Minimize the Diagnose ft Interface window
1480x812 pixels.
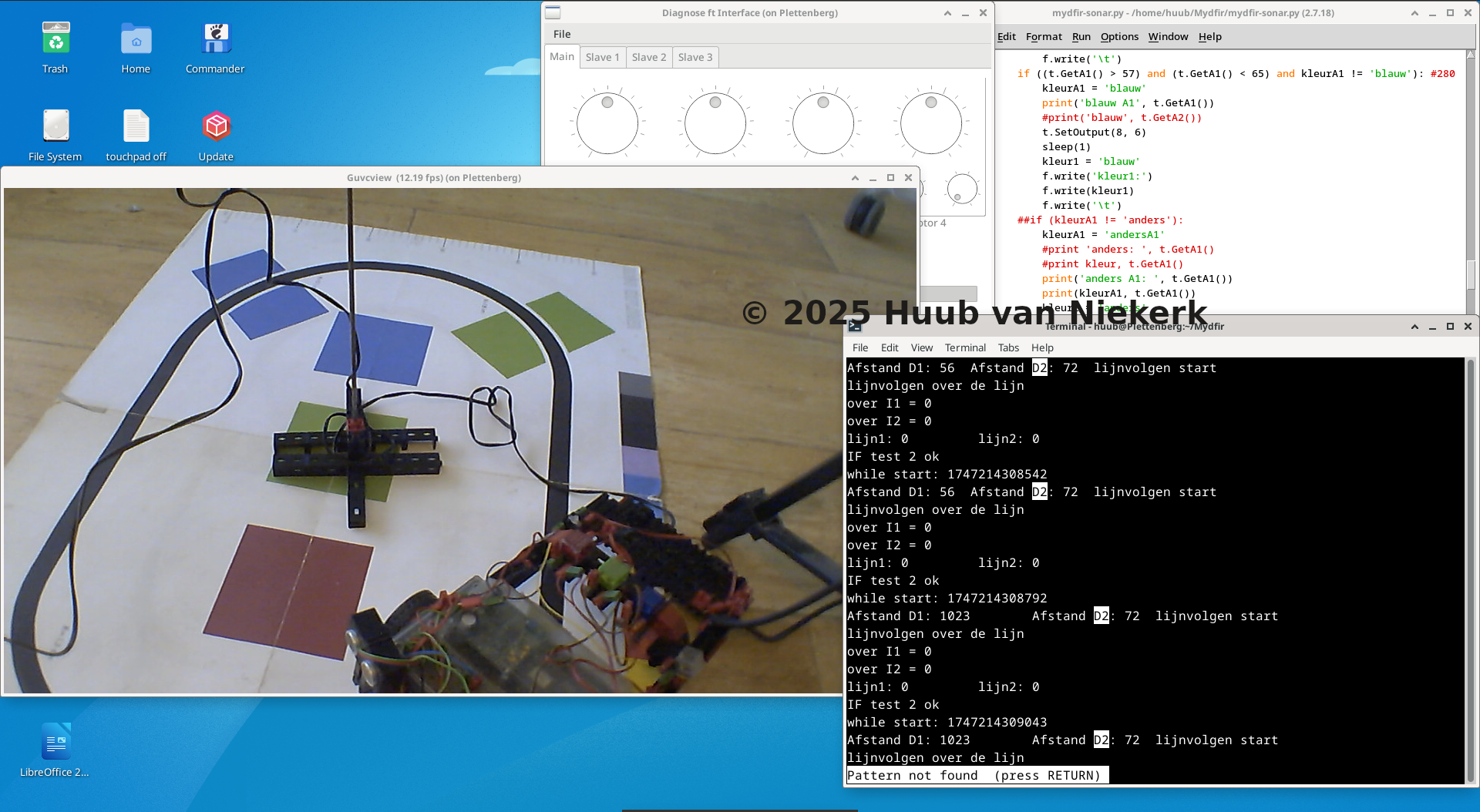click(x=965, y=13)
